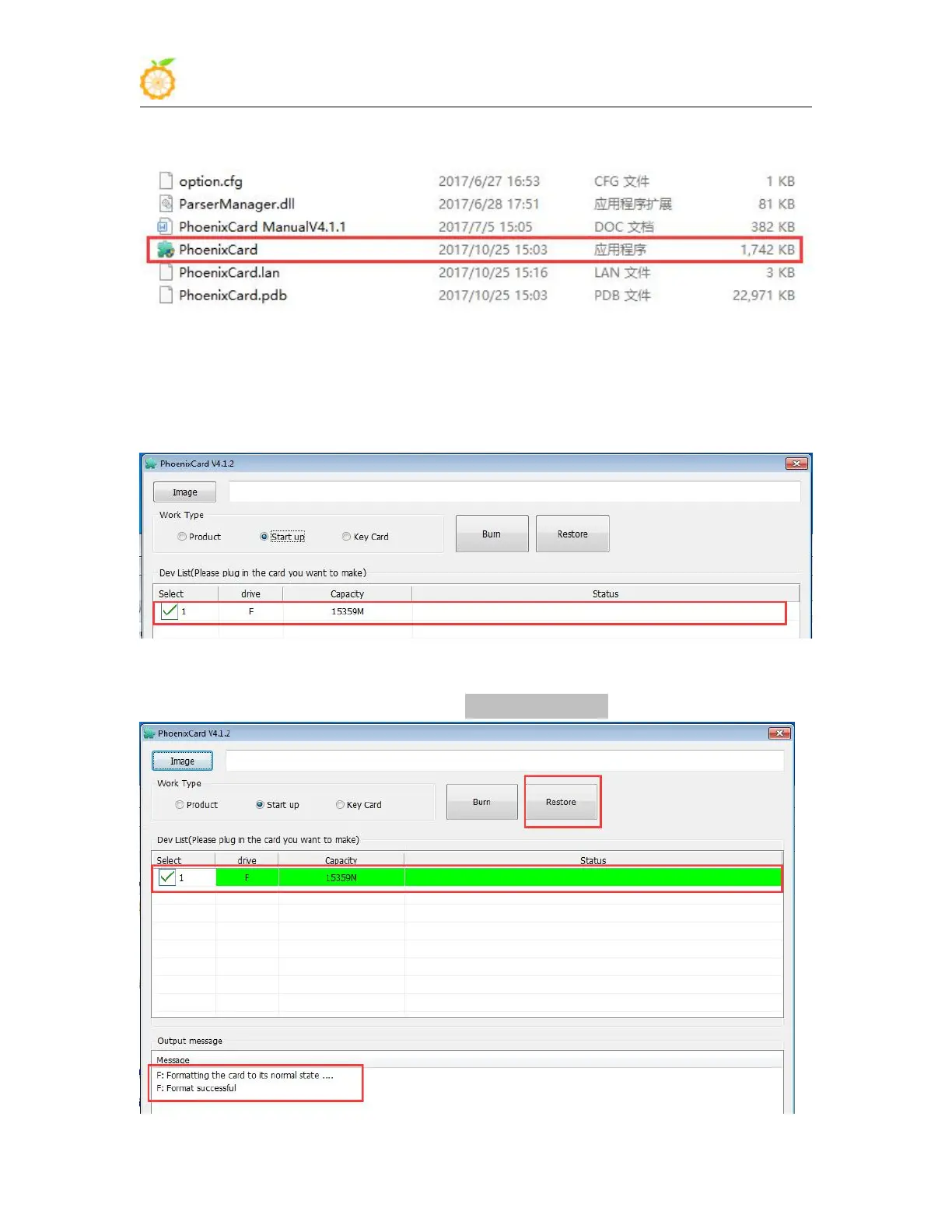Click 'DOC 文档' type of PhoenixCard manual
This screenshot has height=1232, width=952.
point(624,226)
